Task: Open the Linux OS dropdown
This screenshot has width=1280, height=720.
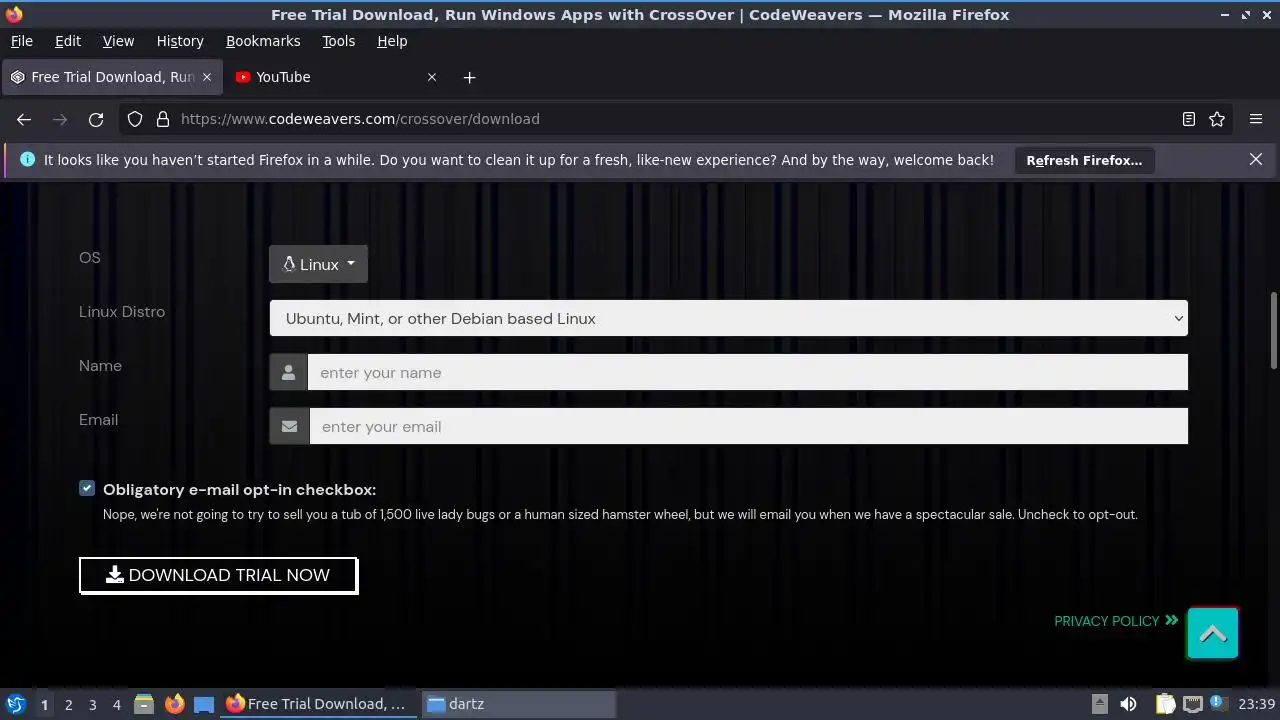Action: [318, 264]
